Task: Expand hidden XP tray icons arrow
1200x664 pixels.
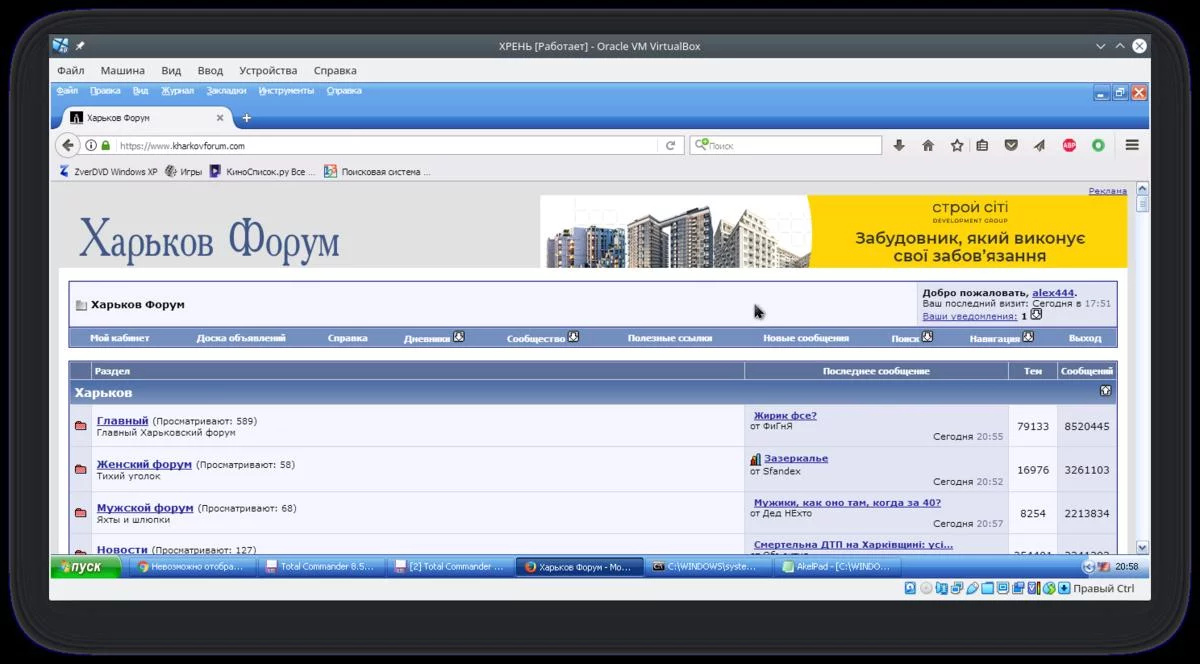Action: [1089, 567]
